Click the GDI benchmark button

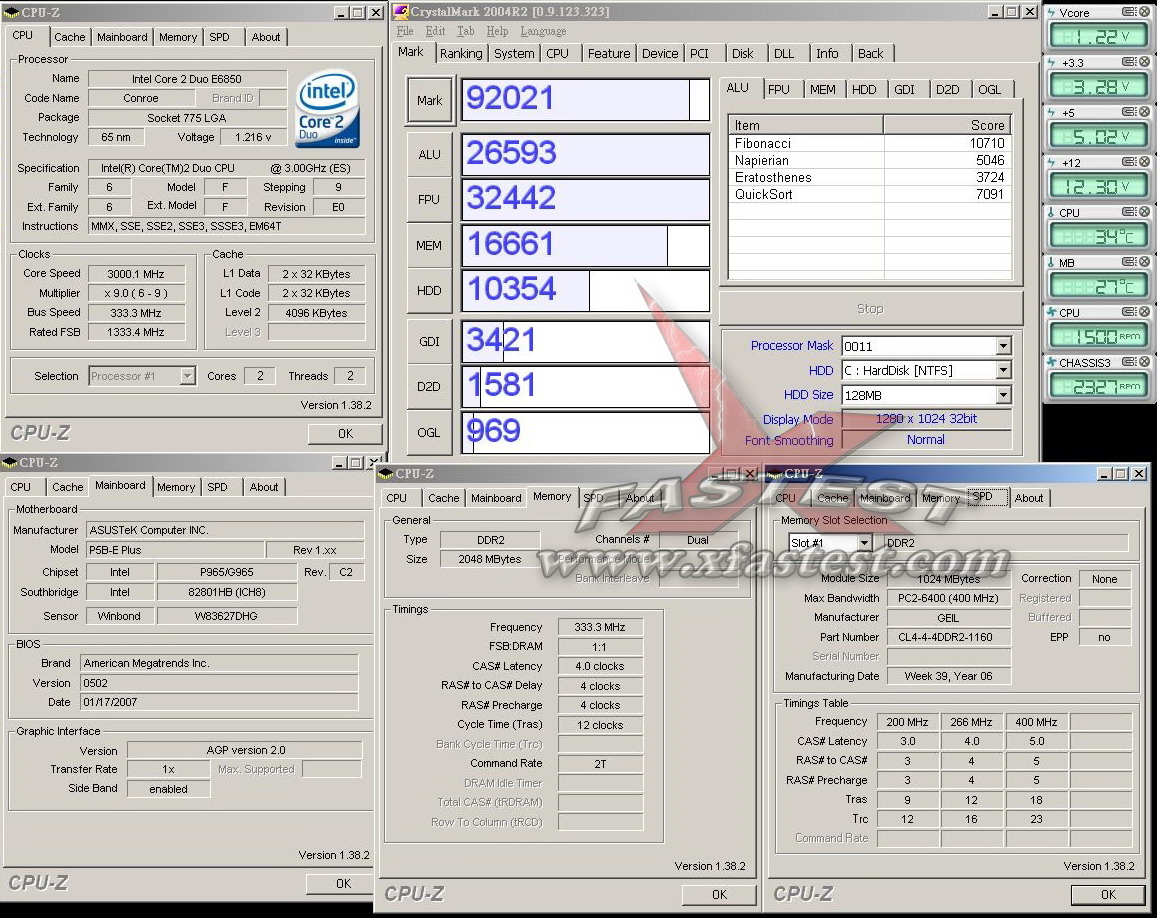tap(429, 341)
